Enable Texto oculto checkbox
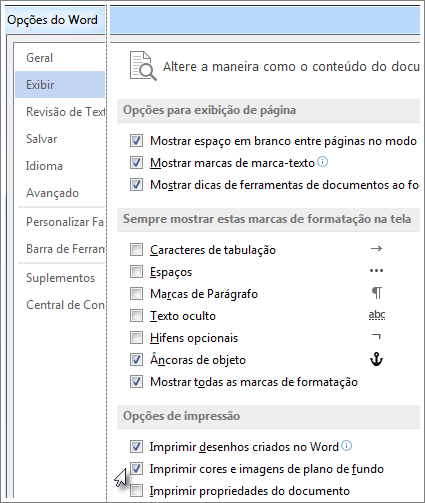 click(136, 316)
